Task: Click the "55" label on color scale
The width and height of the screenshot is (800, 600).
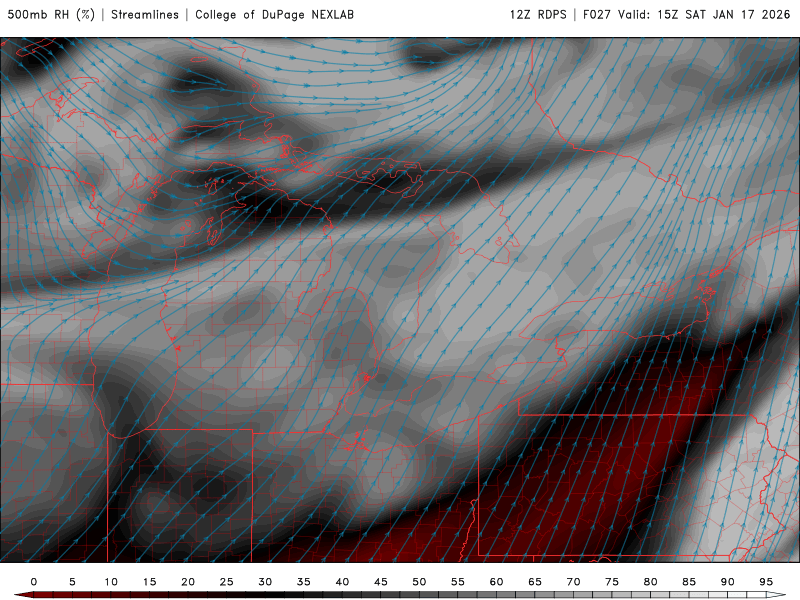Action: click(458, 582)
